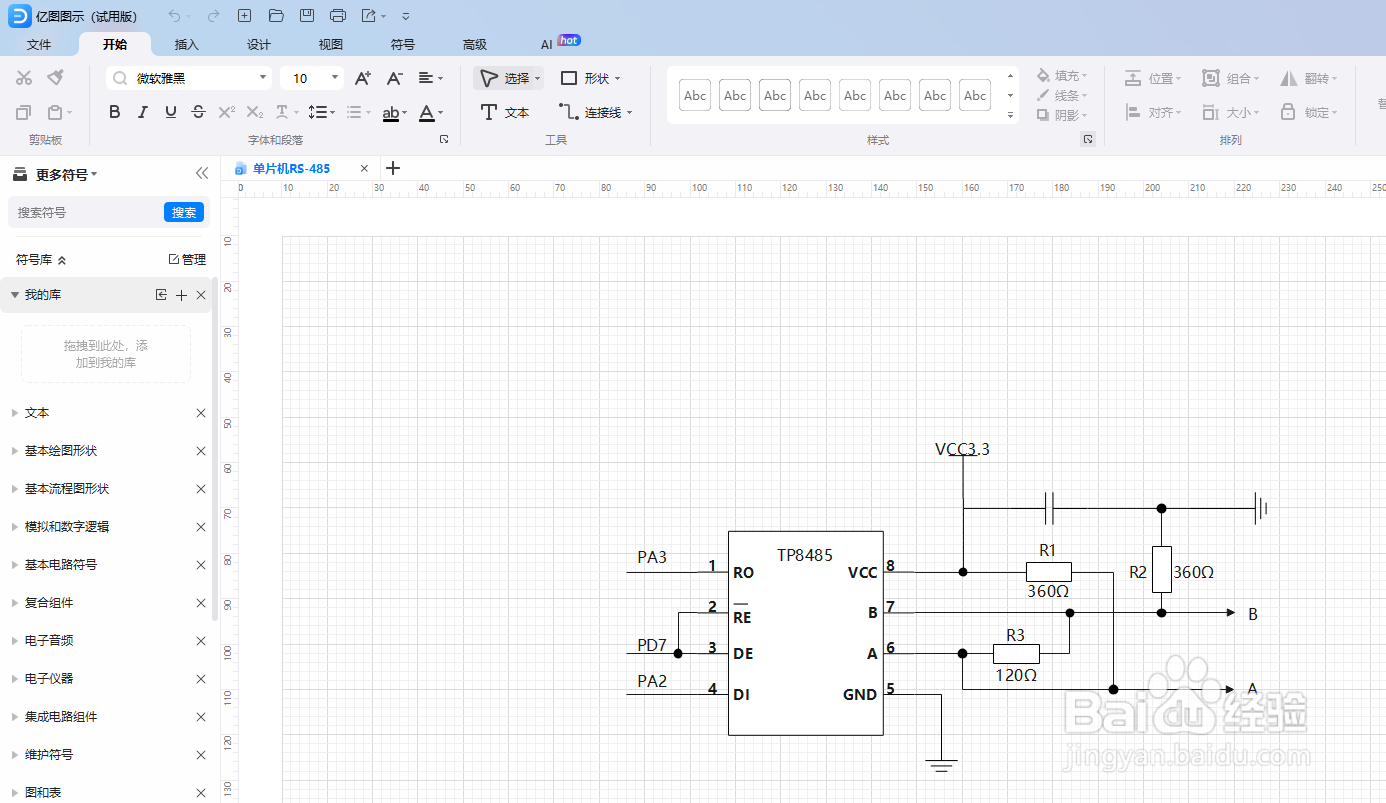This screenshot has height=803, width=1386.
Task: Click the 搜索符号 search input field
Action: [x=86, y=212]
